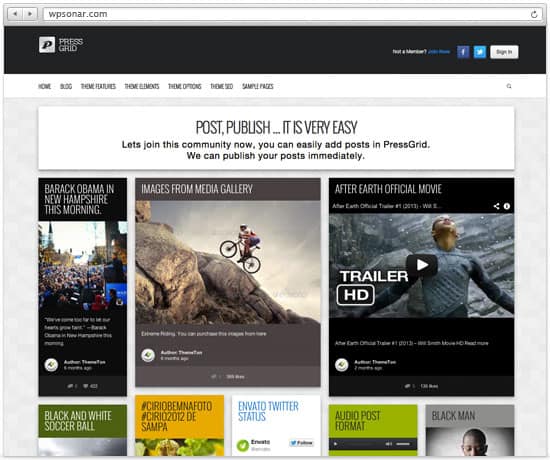This screenshot has height=460, width=550.
Task: Go to the Home menu item
Action: click(x=45, y=86)
